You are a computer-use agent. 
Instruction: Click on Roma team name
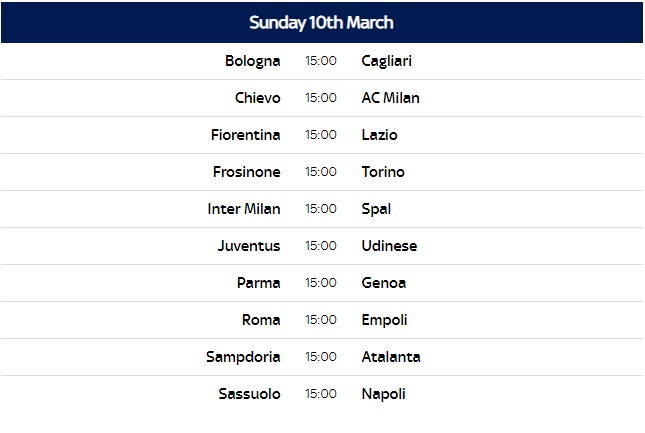coord(260,320)
